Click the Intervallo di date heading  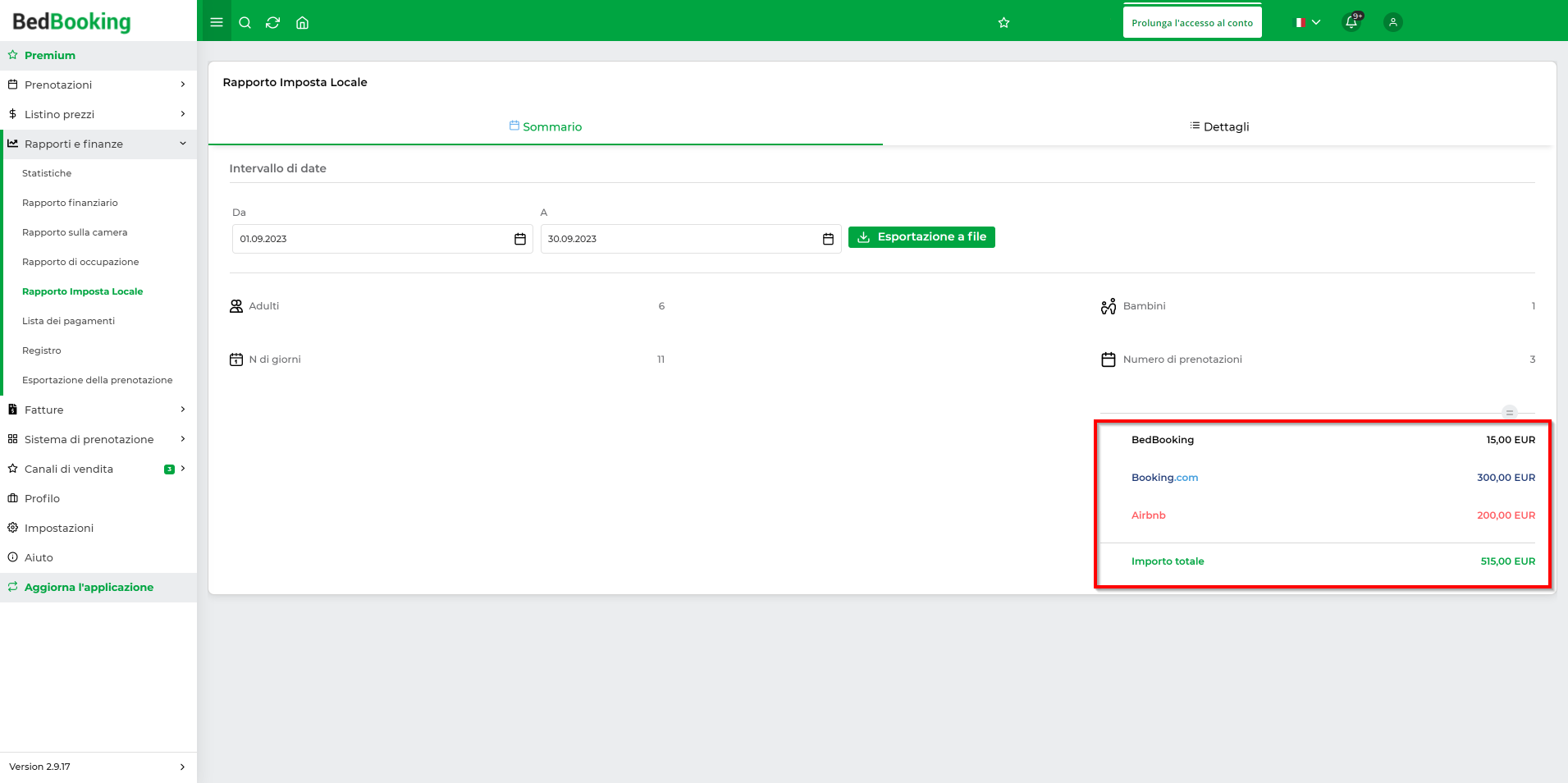coord(277,168)
